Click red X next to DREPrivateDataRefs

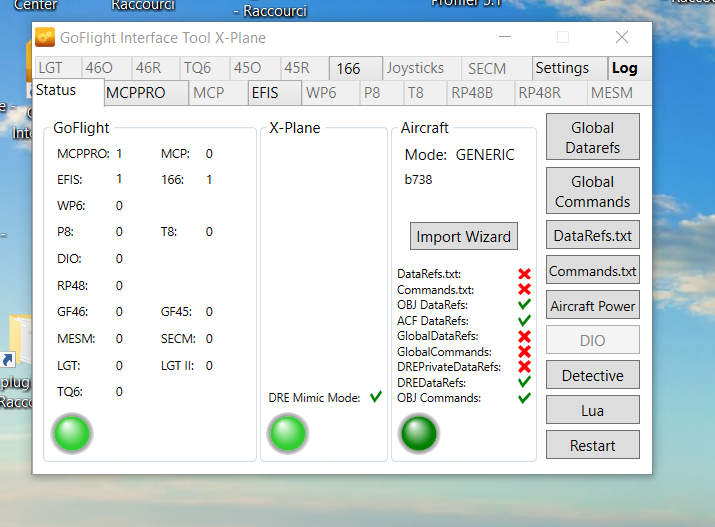click(524, 367)
